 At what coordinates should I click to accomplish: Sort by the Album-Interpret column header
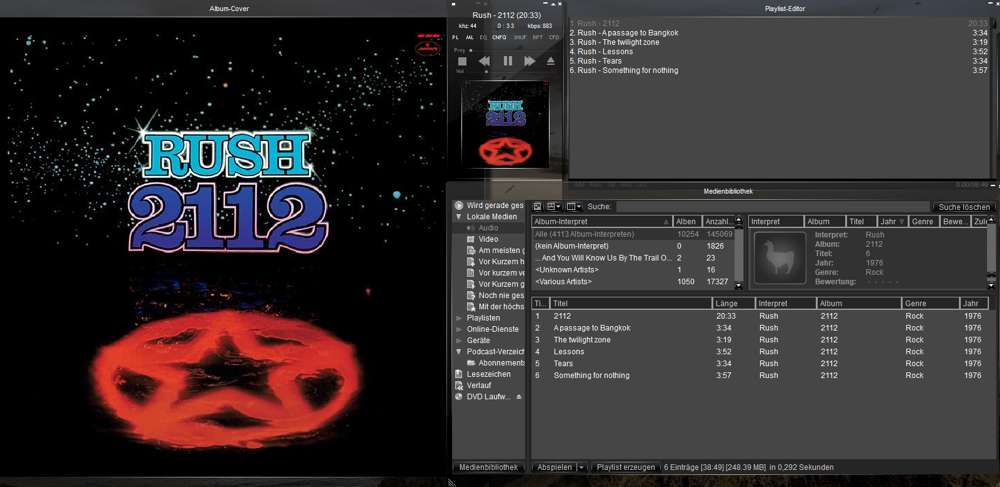pyautogui.click(x=600, y=221)
